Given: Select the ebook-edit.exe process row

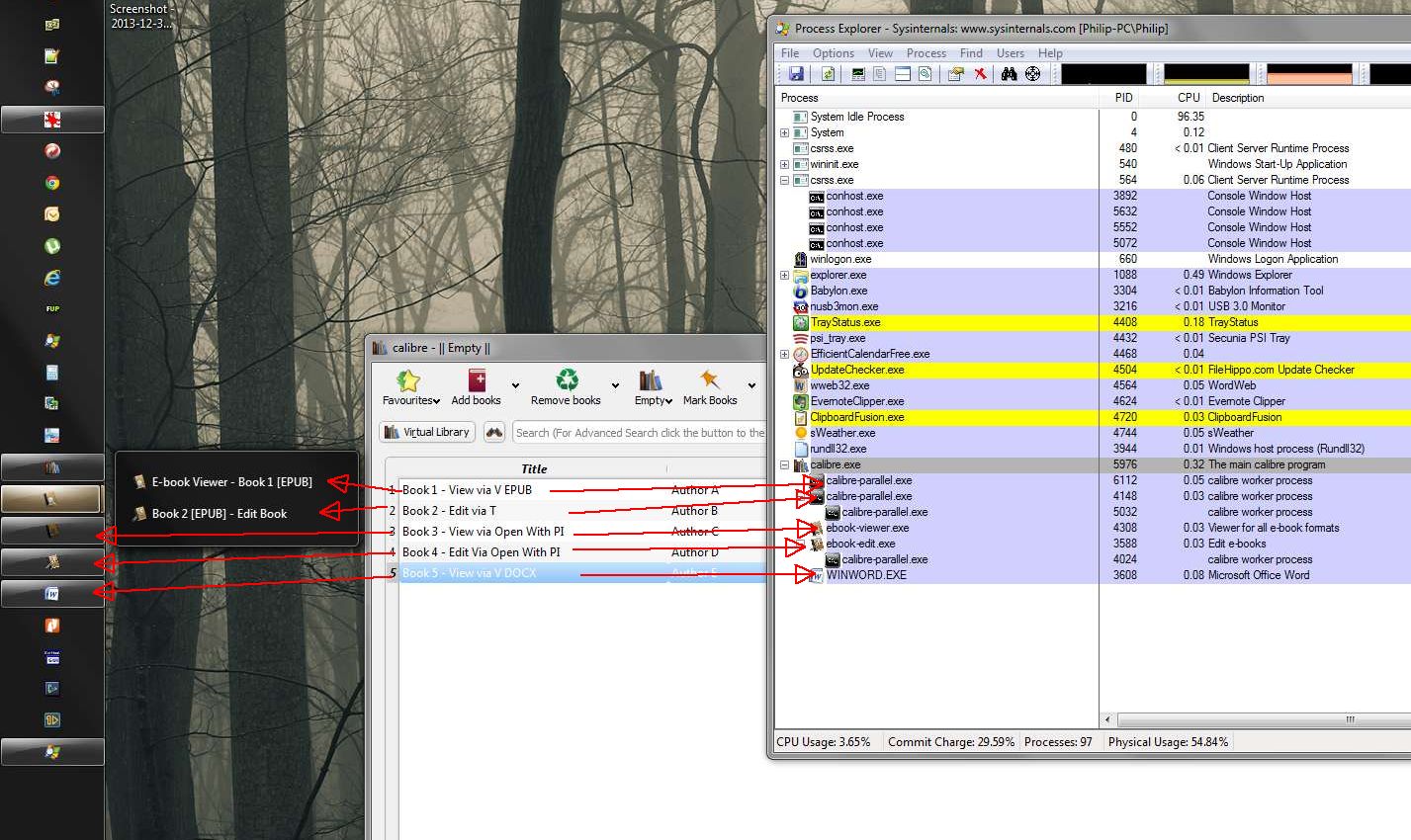Looking at the screenshot, I should (1093, 544).
